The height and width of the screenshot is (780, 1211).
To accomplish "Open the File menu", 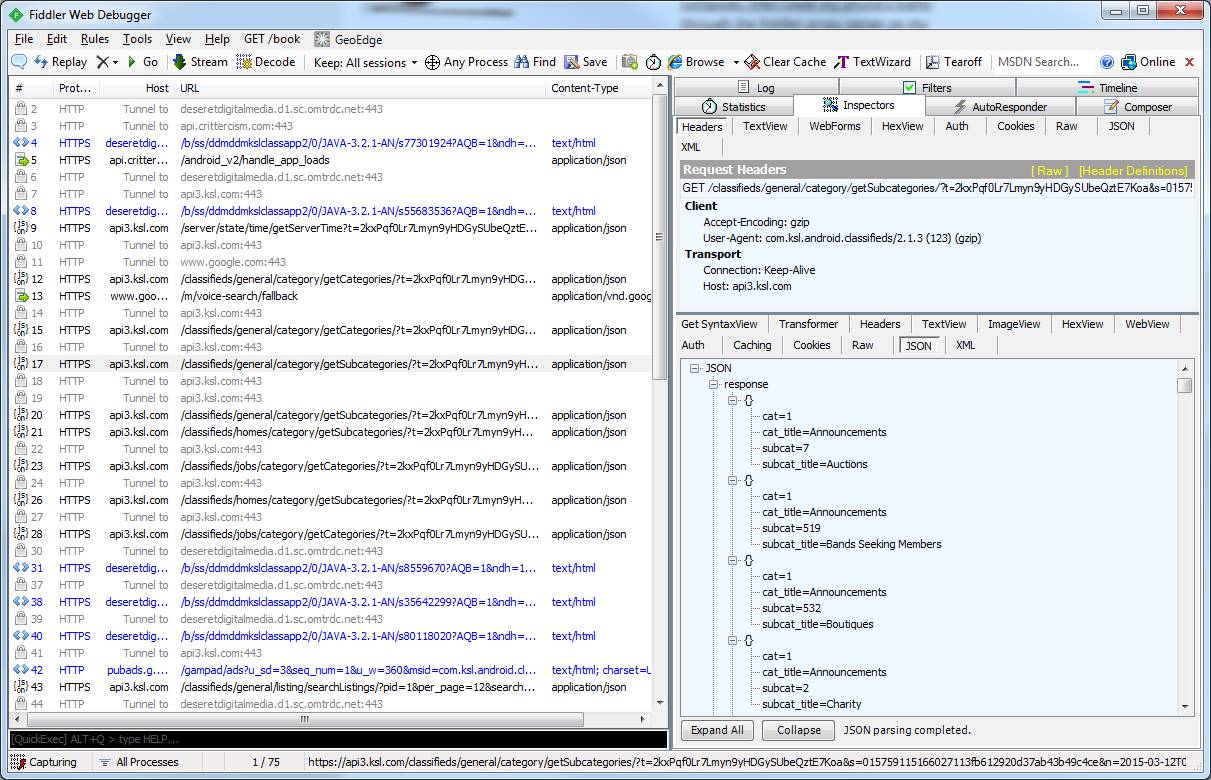I will 24,39.
